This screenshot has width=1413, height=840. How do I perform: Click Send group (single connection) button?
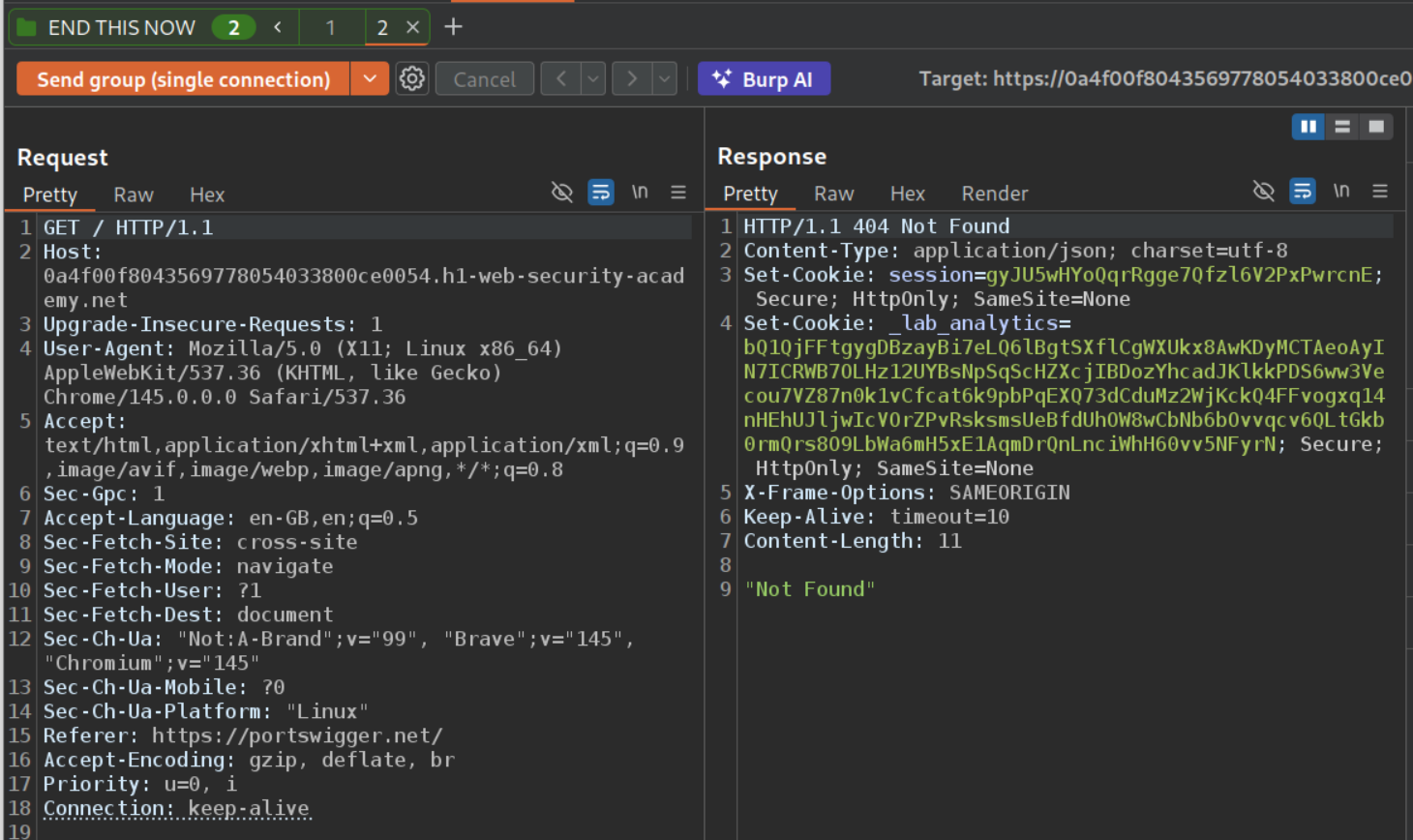click(x=183, y=79)
